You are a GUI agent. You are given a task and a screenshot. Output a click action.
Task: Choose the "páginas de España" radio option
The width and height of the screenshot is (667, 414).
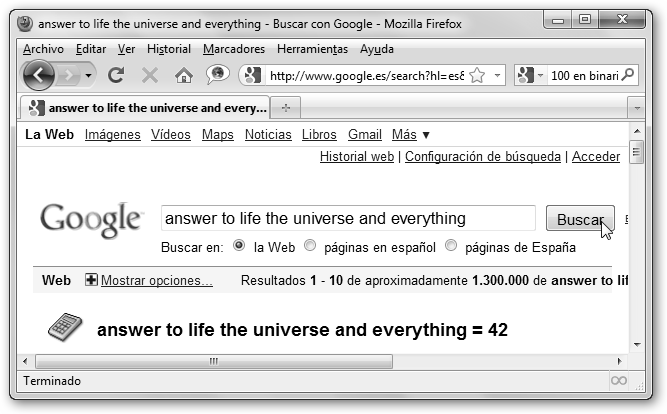tap(451, 246)
